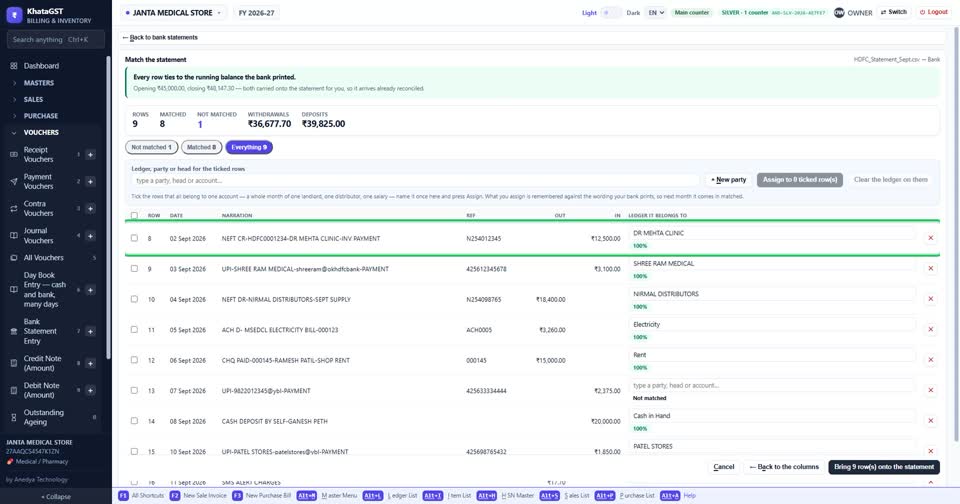960x504 pixels.
Task: Show the Not matched 1 filter
Action: click(x=151, y=147)
